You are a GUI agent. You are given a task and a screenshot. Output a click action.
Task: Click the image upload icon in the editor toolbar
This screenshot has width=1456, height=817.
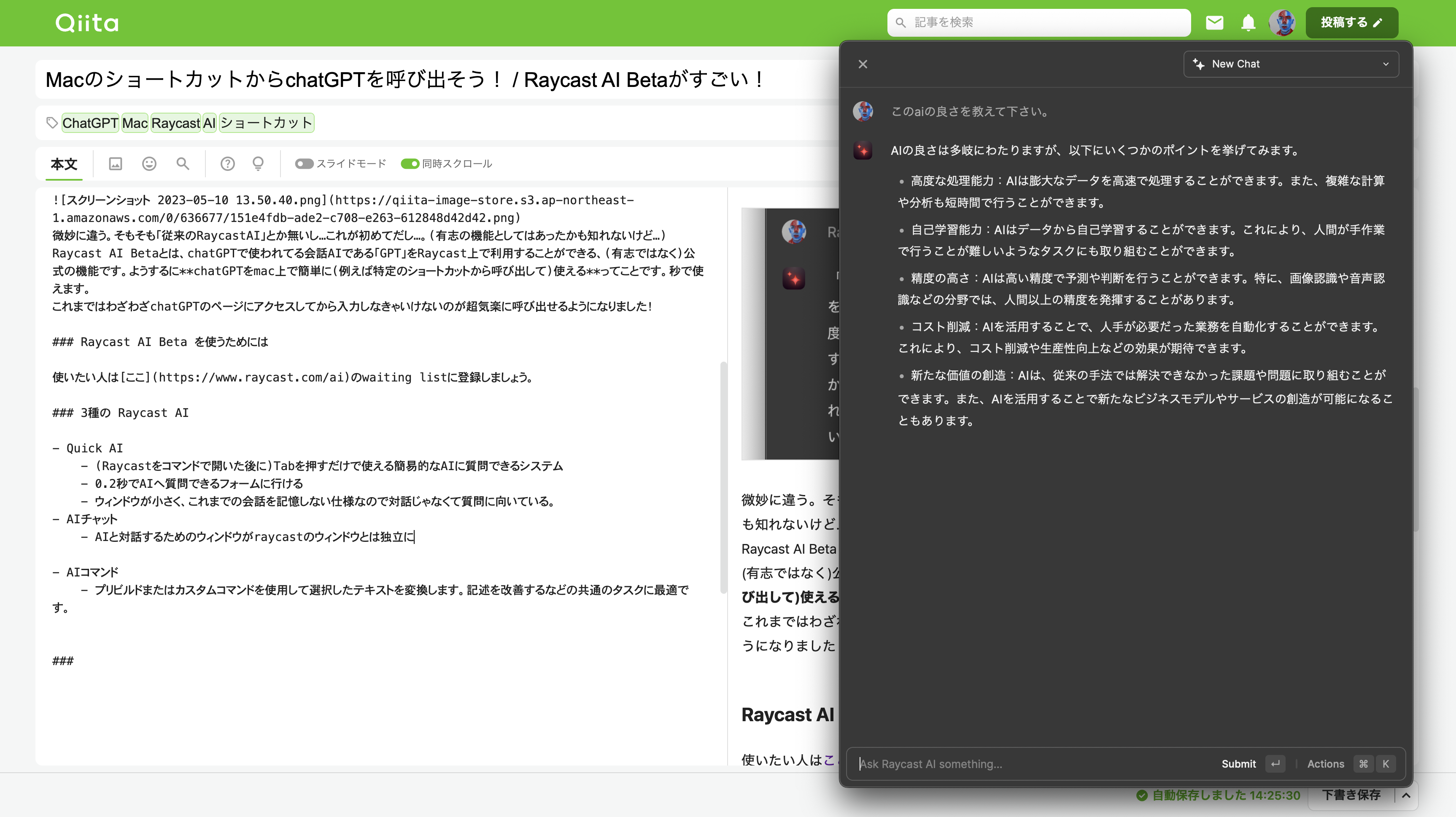[x=115, y=164]
